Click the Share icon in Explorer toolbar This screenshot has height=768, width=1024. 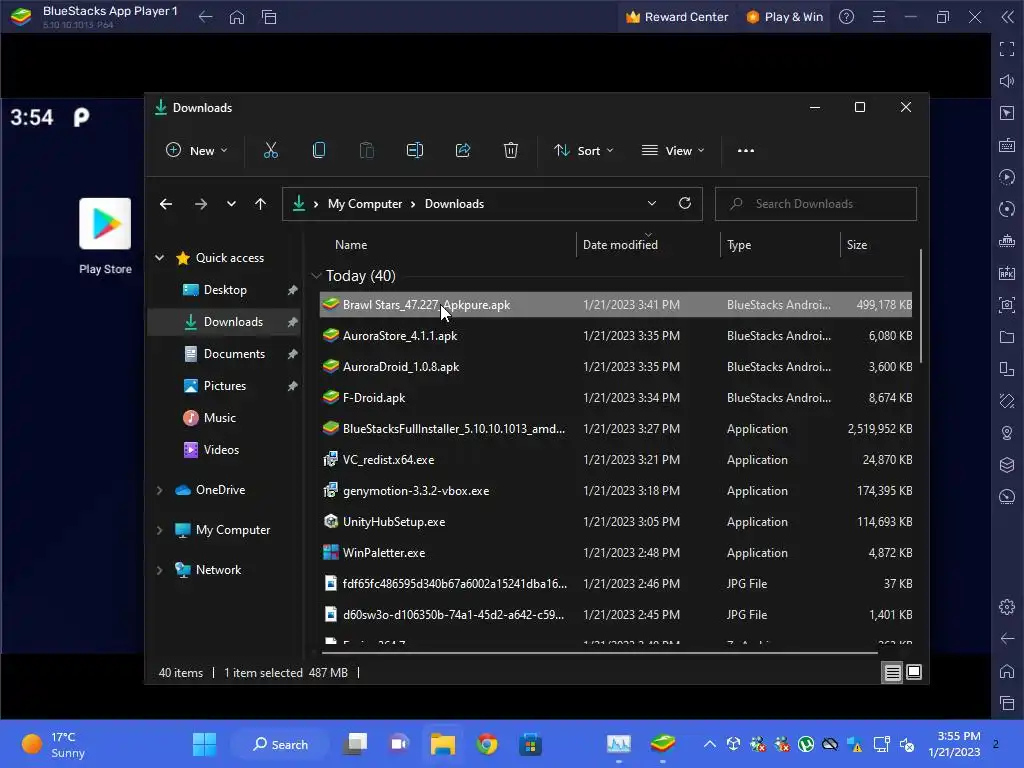[463, 151]
